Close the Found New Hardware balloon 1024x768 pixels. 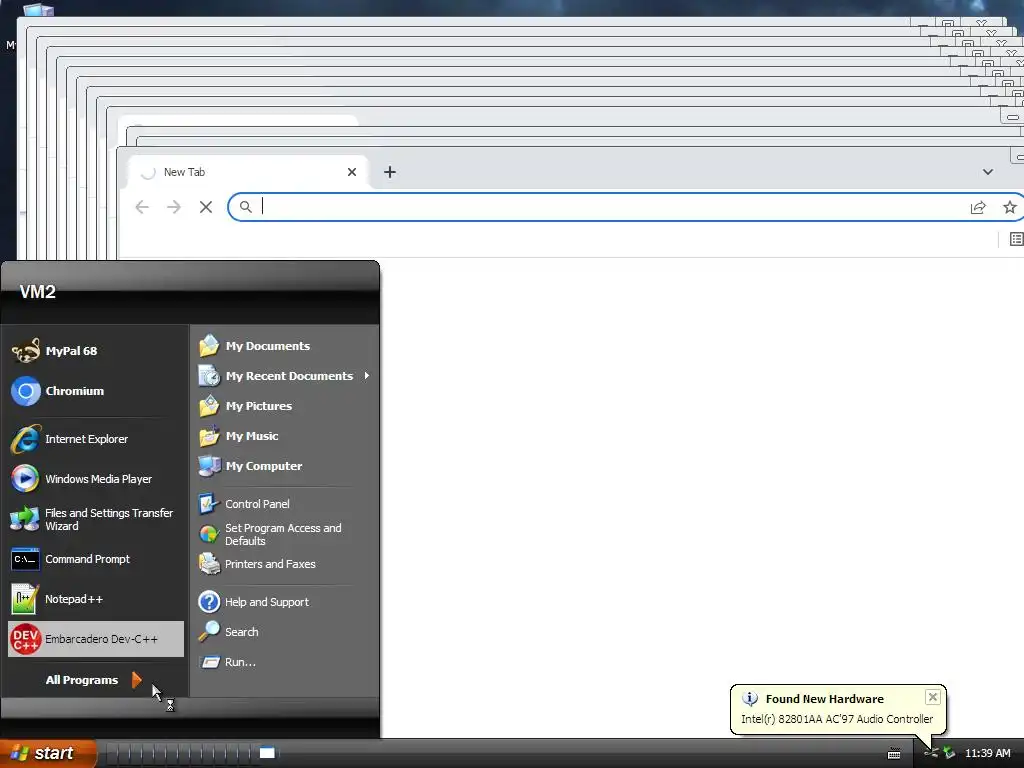tap(933, 697)
